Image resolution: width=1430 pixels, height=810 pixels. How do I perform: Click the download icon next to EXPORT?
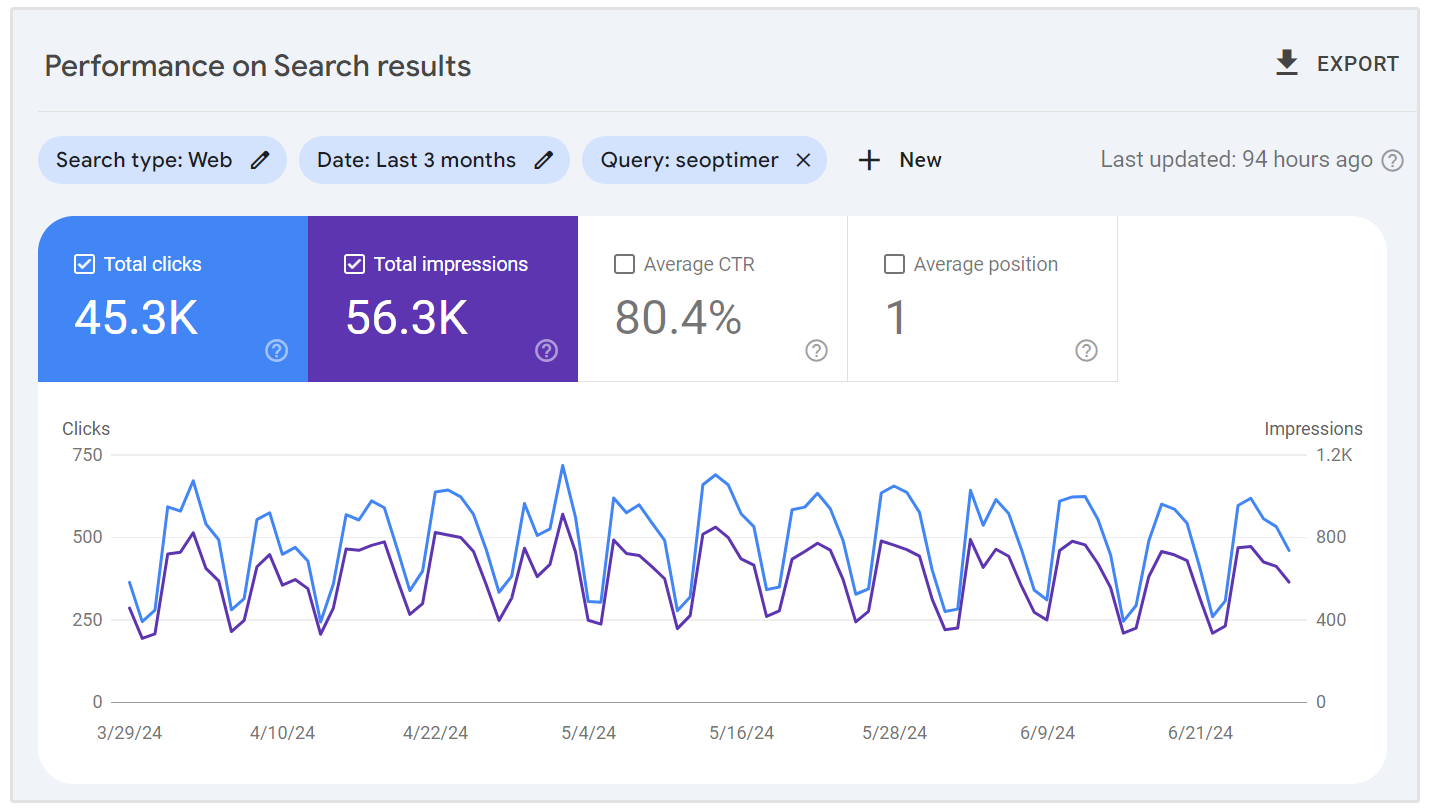[1286, 62]
